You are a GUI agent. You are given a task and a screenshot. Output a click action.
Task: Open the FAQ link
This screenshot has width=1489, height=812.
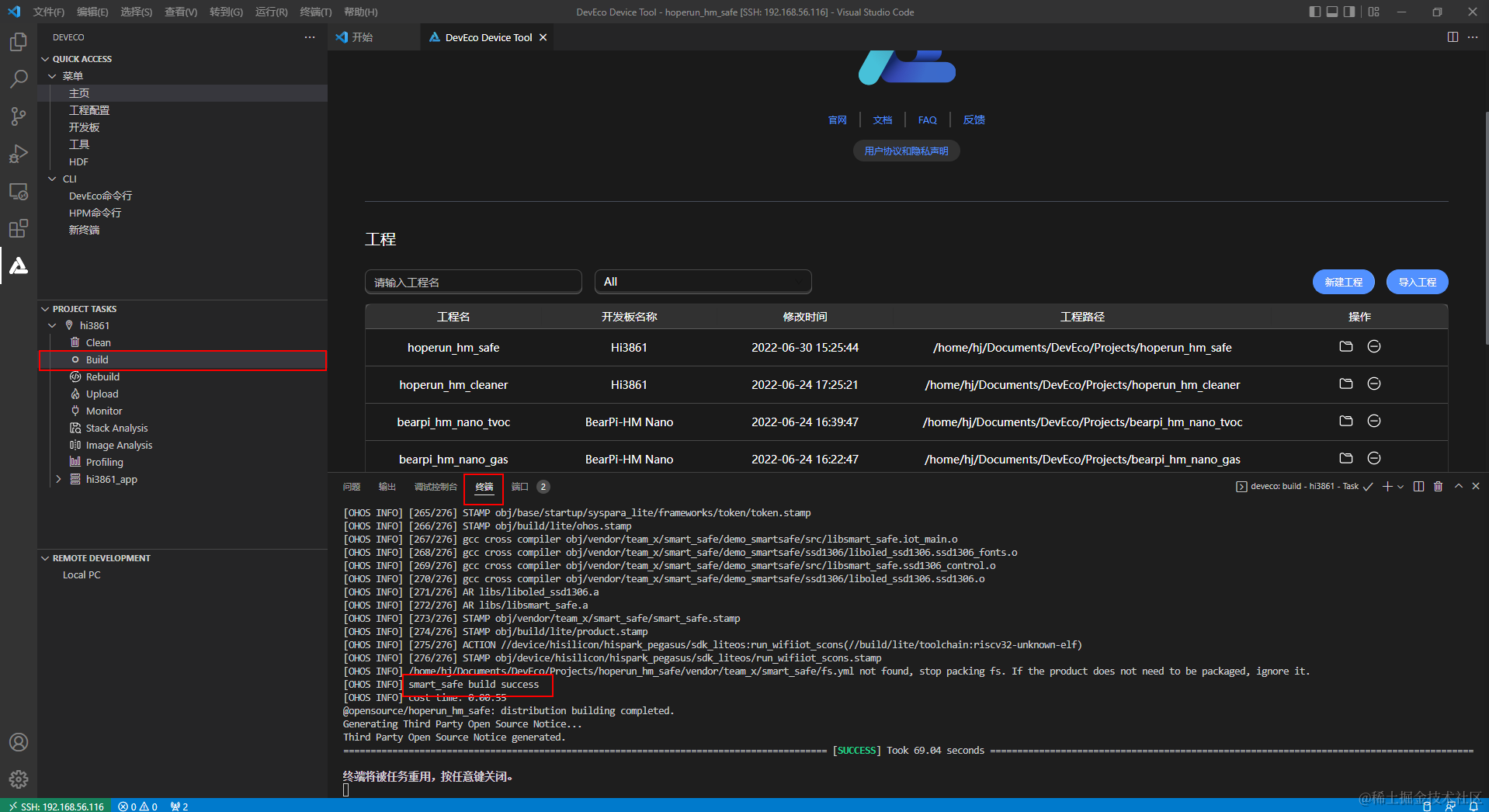pos(928,120)
